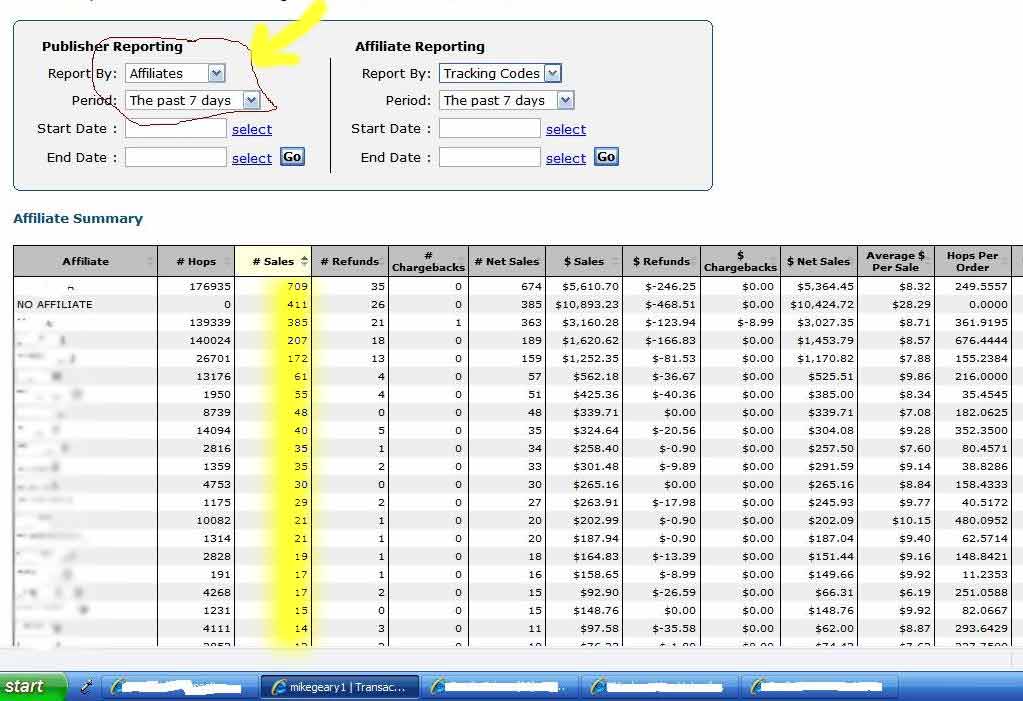Sort table by $ Net Sales column header
Screen dimensions: 1023x701
(818, 261)
